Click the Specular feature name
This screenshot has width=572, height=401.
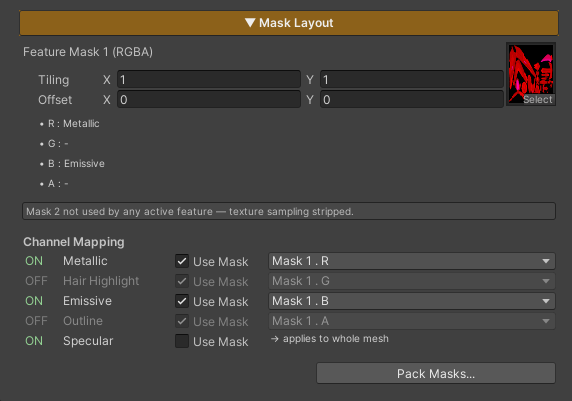[88, 341]
